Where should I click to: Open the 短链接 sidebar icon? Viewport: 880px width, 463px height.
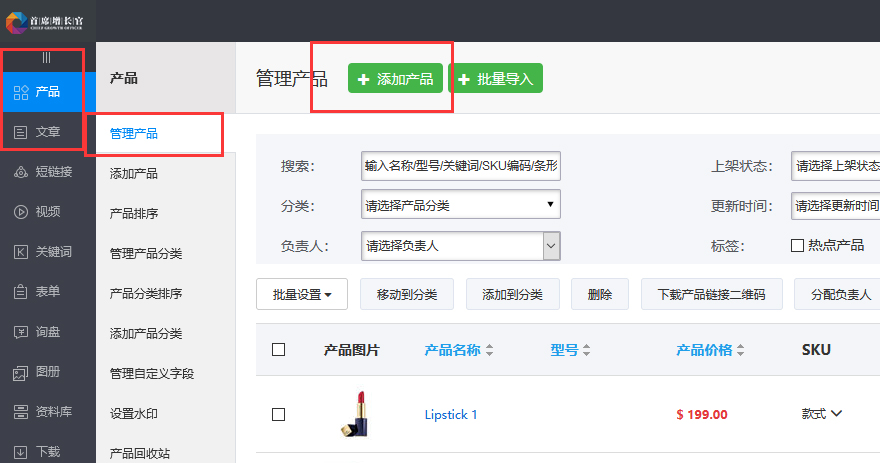coord(21,172)
